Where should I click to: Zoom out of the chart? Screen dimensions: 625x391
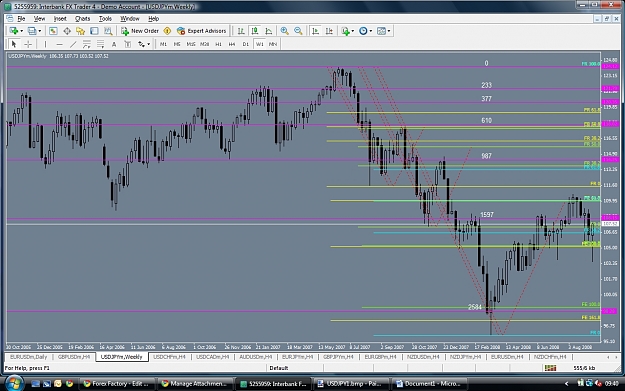point(298,31)
